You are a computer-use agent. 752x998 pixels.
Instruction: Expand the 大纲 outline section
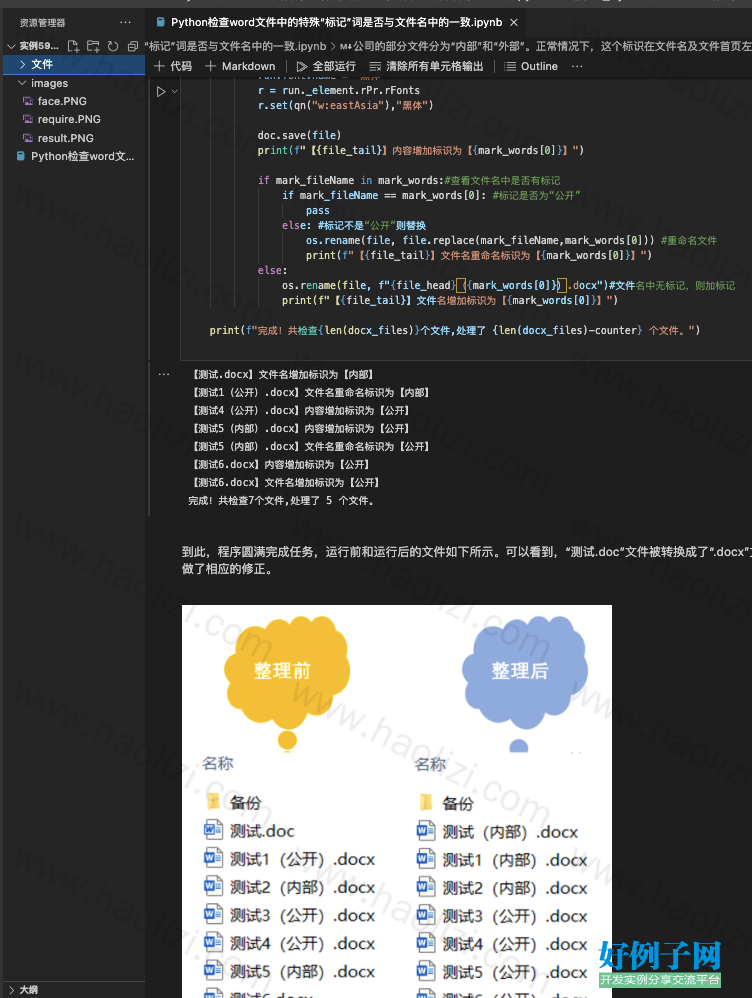pyautogui.click(x=74, y=990)
